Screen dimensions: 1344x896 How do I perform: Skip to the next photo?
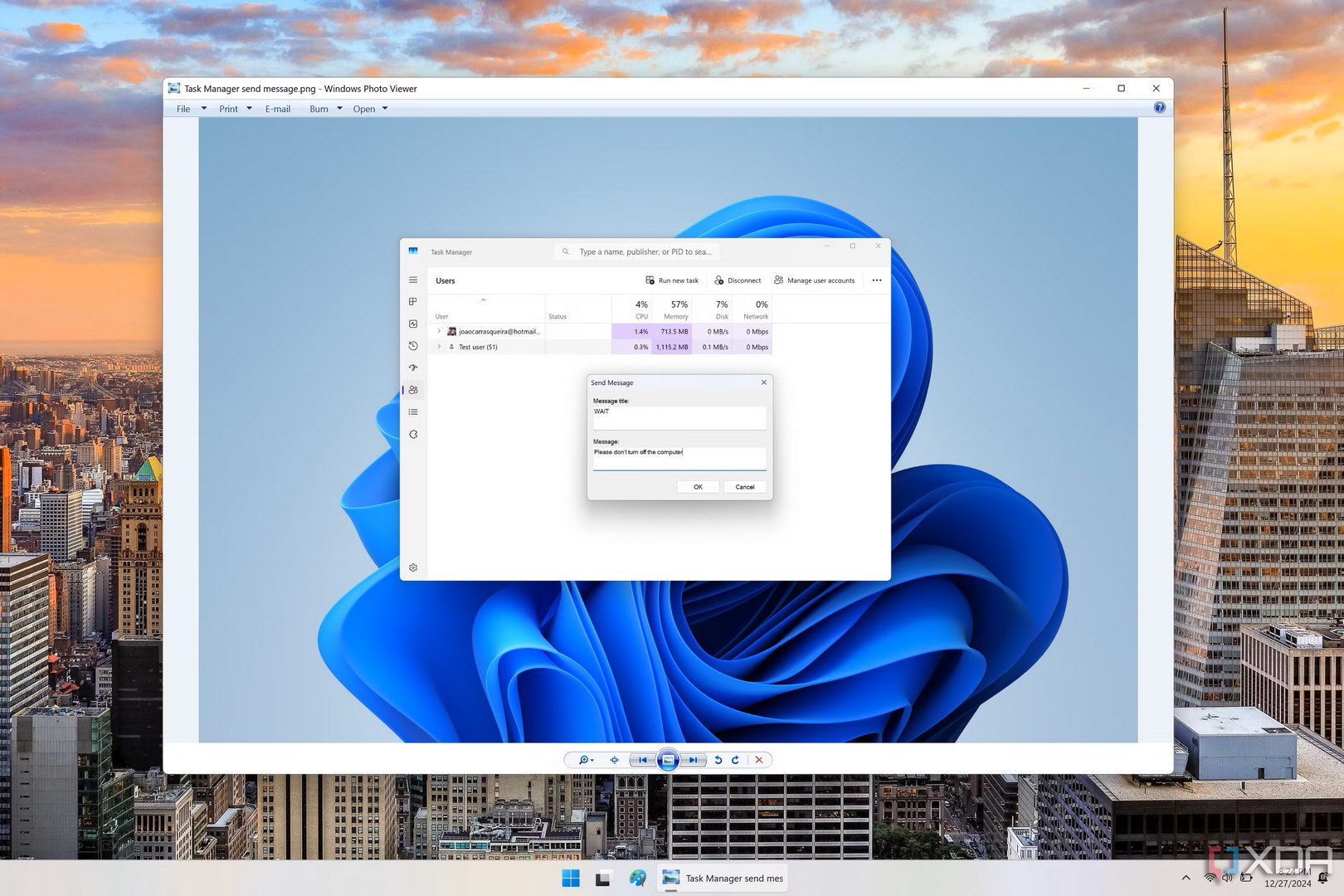693,760
